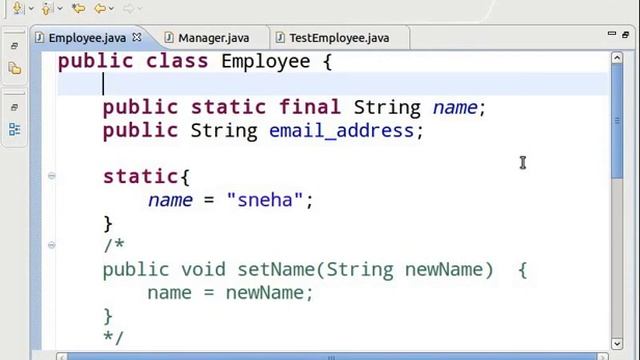Viewport: 640px width, 360px height.
Task: Click the italic 'name' field declaration
Action: 455,108
